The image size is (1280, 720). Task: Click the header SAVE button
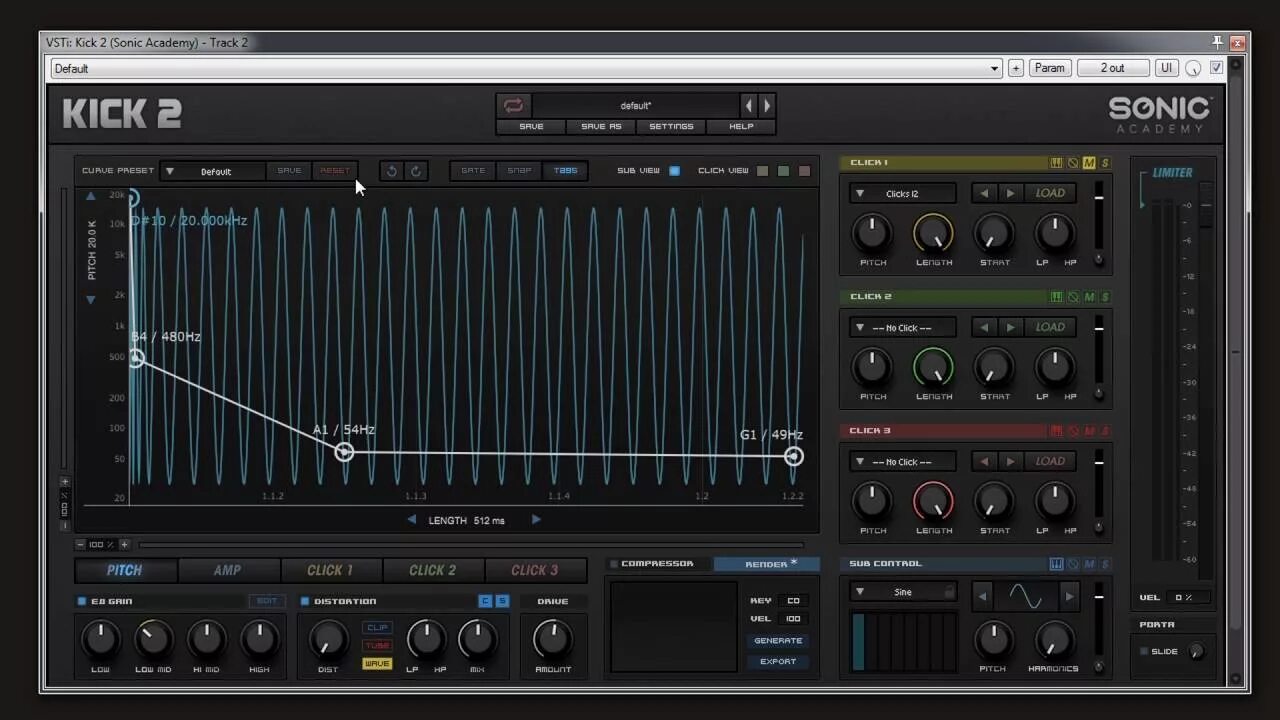coord(531,127)
